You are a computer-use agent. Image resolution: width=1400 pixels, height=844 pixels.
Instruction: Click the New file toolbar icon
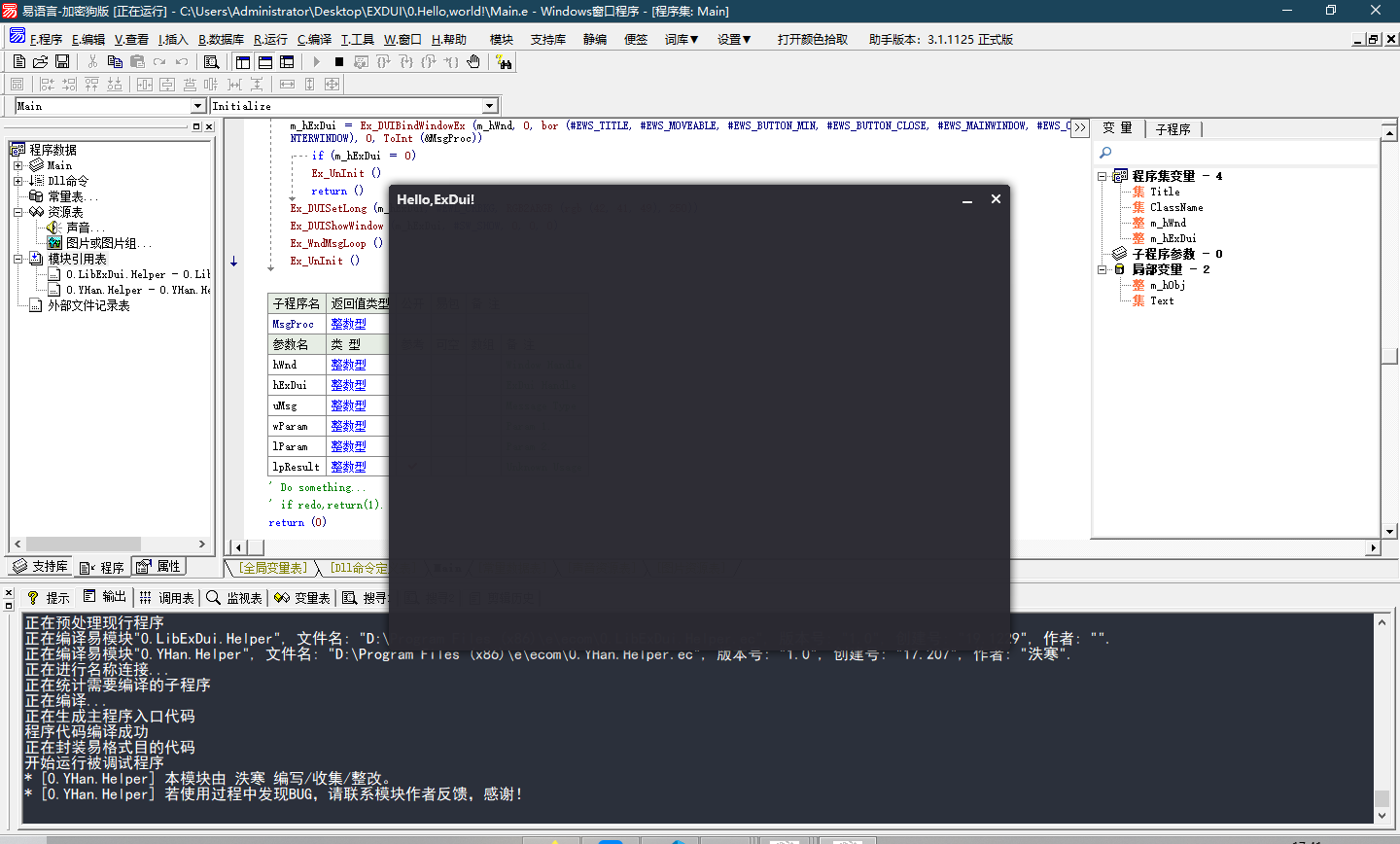[x=18, y=61]
